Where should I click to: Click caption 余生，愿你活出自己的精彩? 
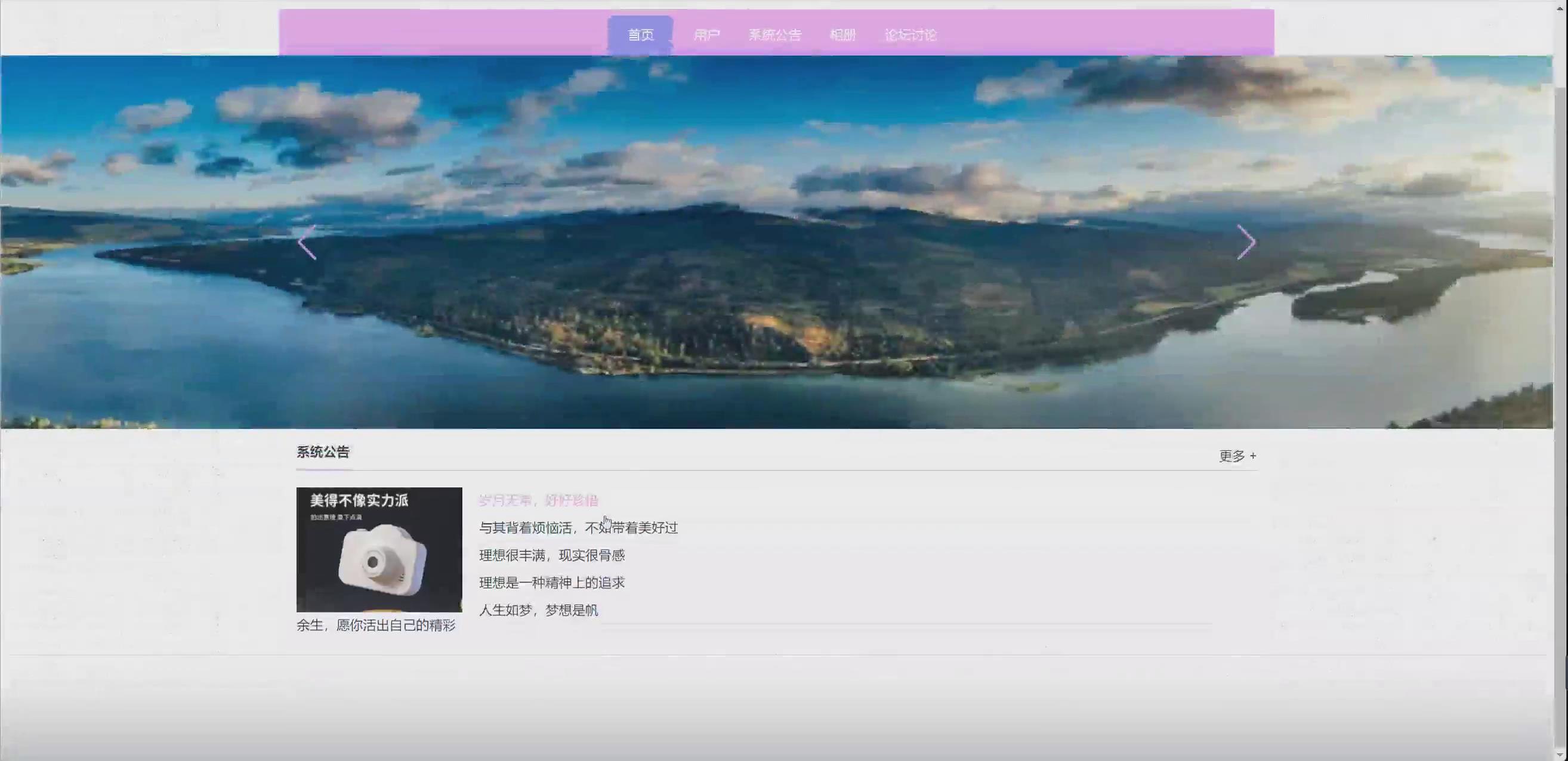[x=375, y=626]
